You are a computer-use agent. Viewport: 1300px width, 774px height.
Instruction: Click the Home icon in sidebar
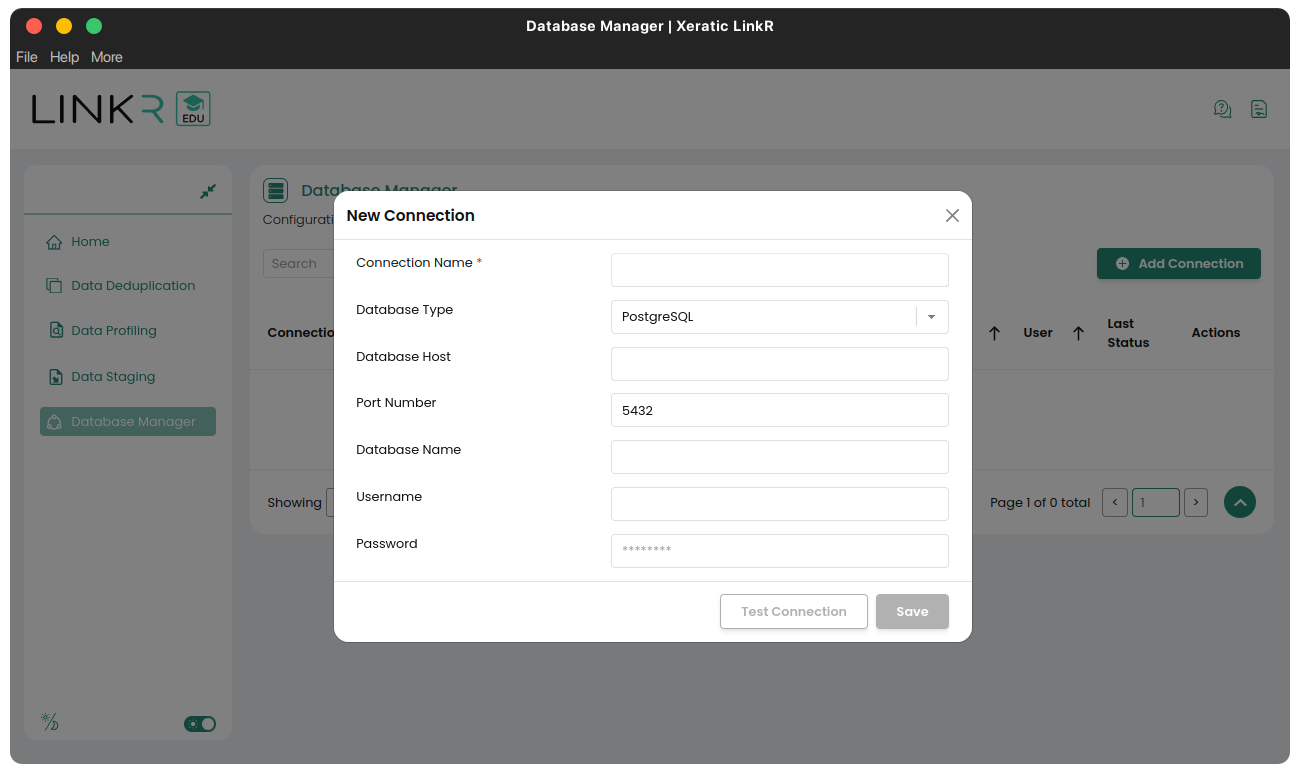54,242
